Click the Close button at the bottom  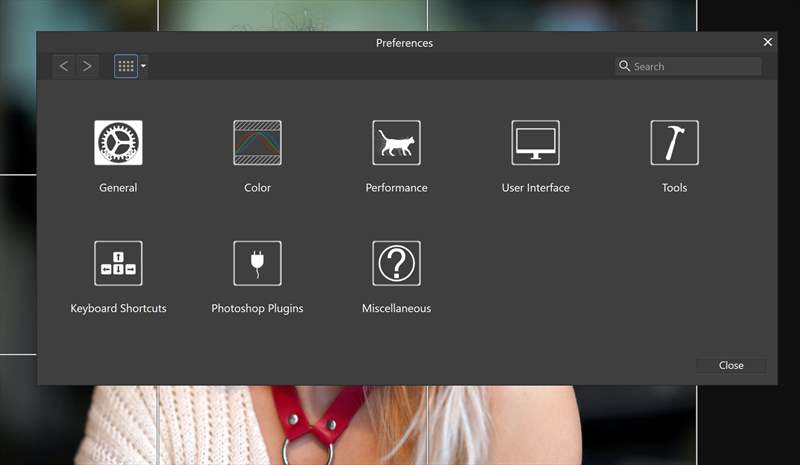(731, 365)
